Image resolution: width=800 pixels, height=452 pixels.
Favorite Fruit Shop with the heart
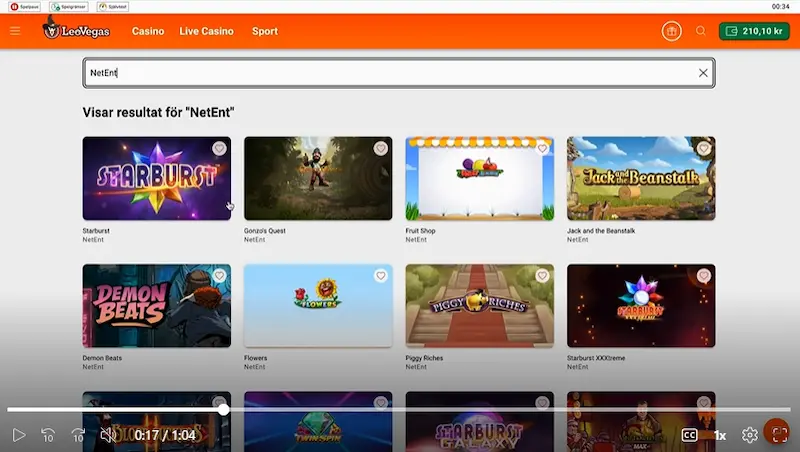point(542,148)
